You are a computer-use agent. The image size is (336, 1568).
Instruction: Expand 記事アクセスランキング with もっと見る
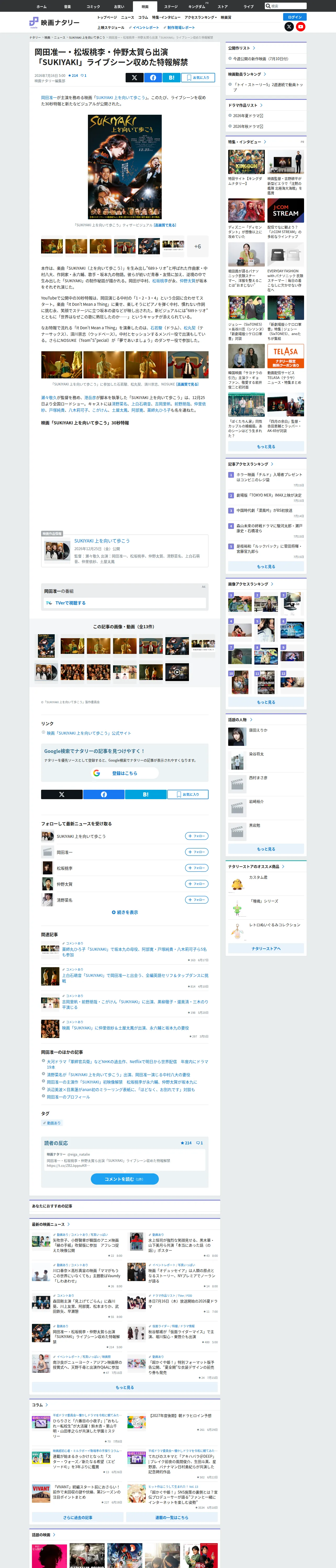click(x=266, y=567)
